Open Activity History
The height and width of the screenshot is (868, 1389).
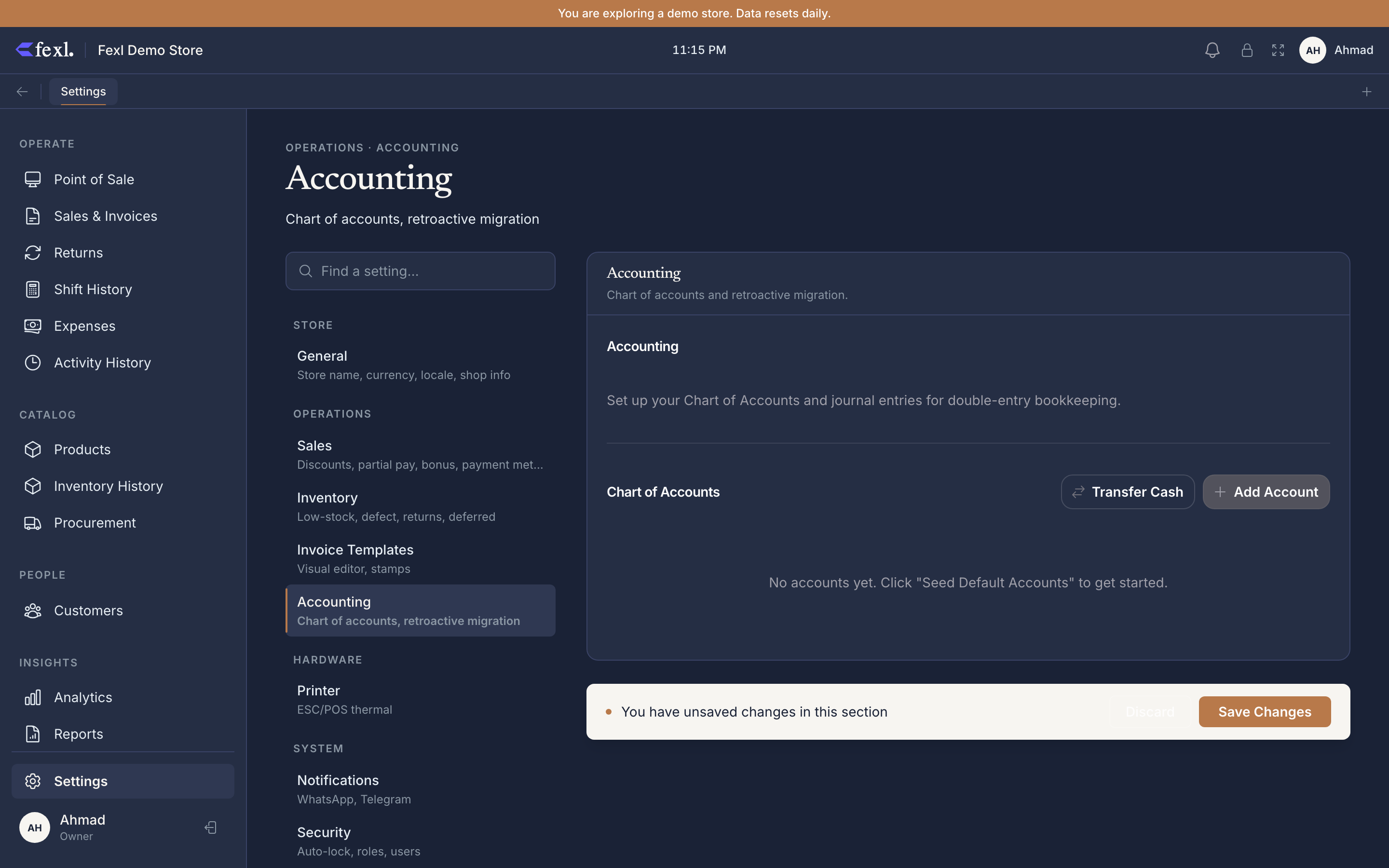point(123,363)
